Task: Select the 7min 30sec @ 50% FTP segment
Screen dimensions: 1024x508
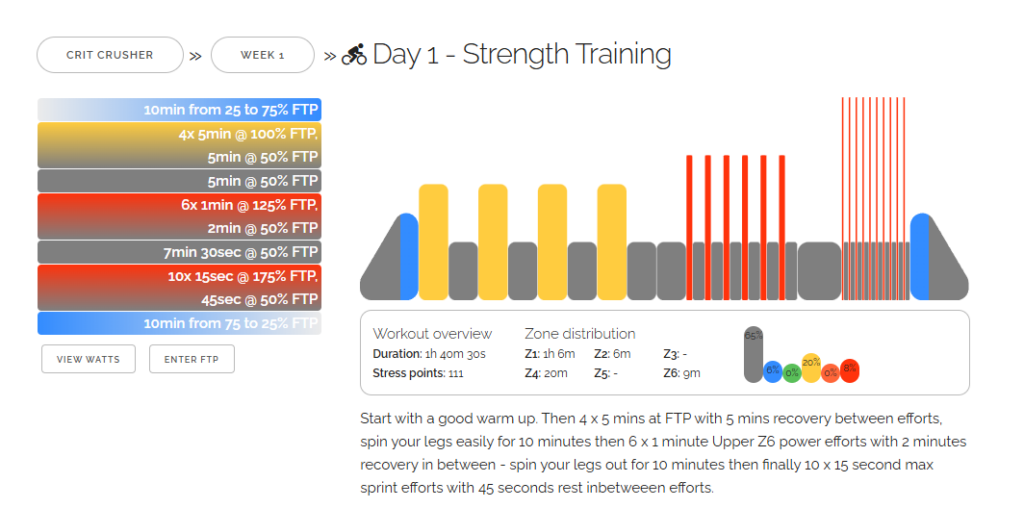Action: (179, 252)
